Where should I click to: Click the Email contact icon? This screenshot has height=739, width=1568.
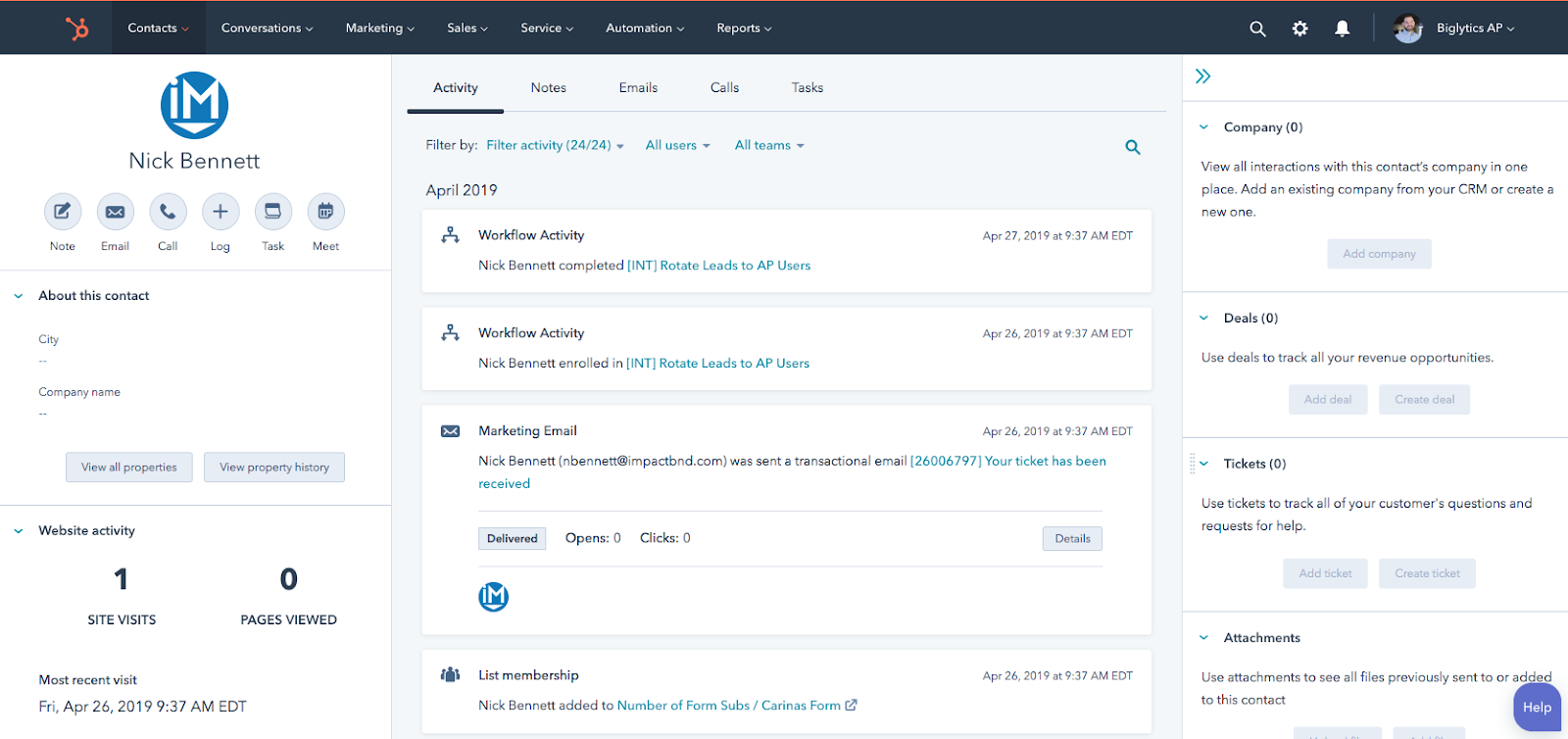coord(115,211)
